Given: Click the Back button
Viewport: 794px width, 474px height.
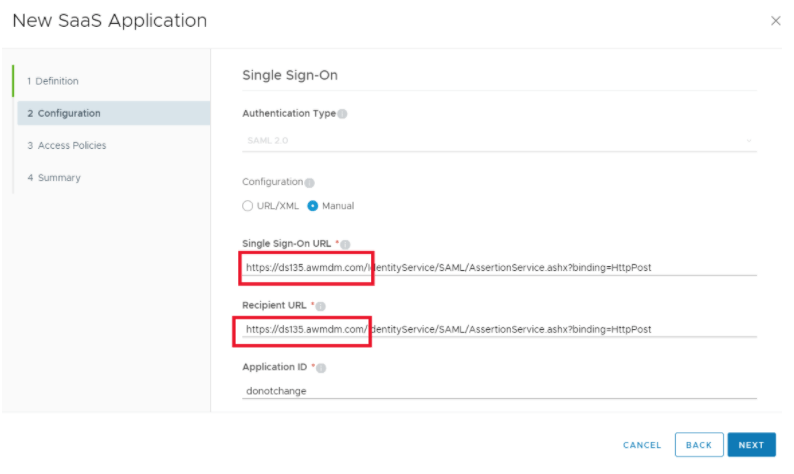Looking at the screenshot, I should [698, 445].
